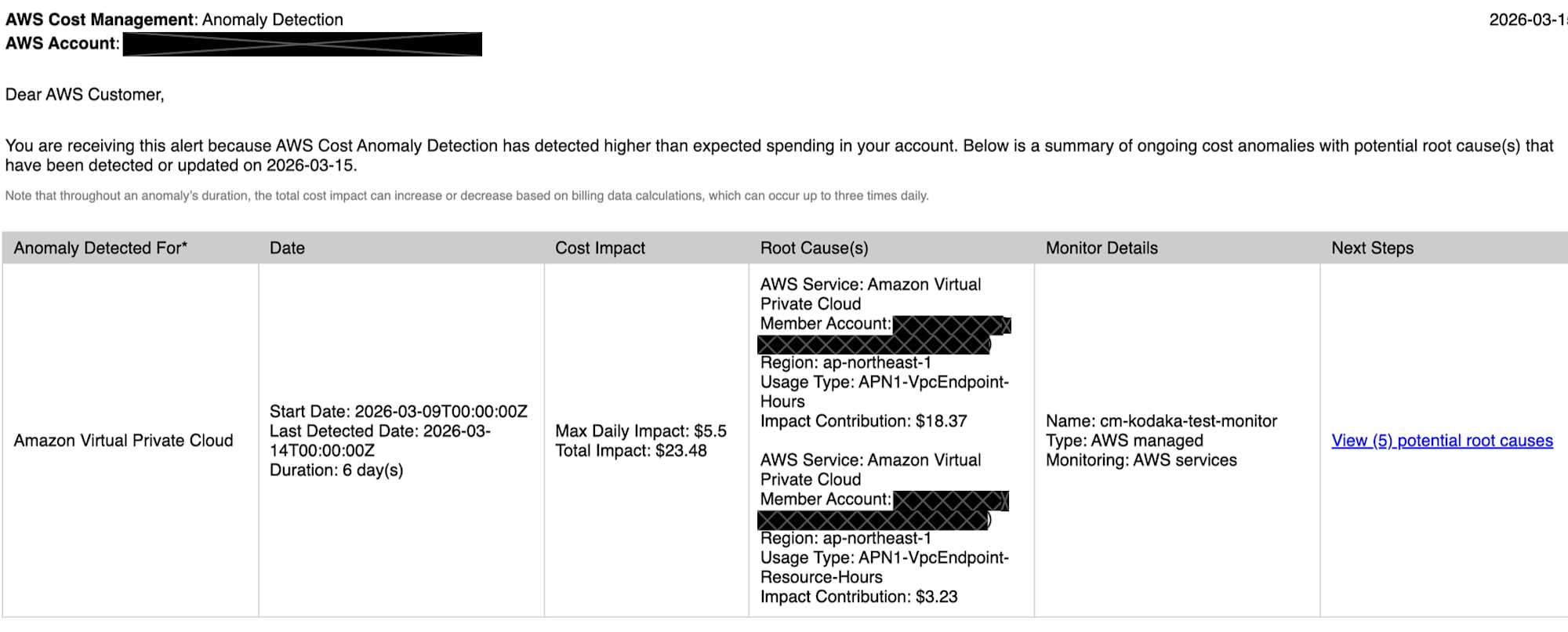
Task: Click the monitor name cm-kodaka-test-monitor
Action: (1161, 421)
